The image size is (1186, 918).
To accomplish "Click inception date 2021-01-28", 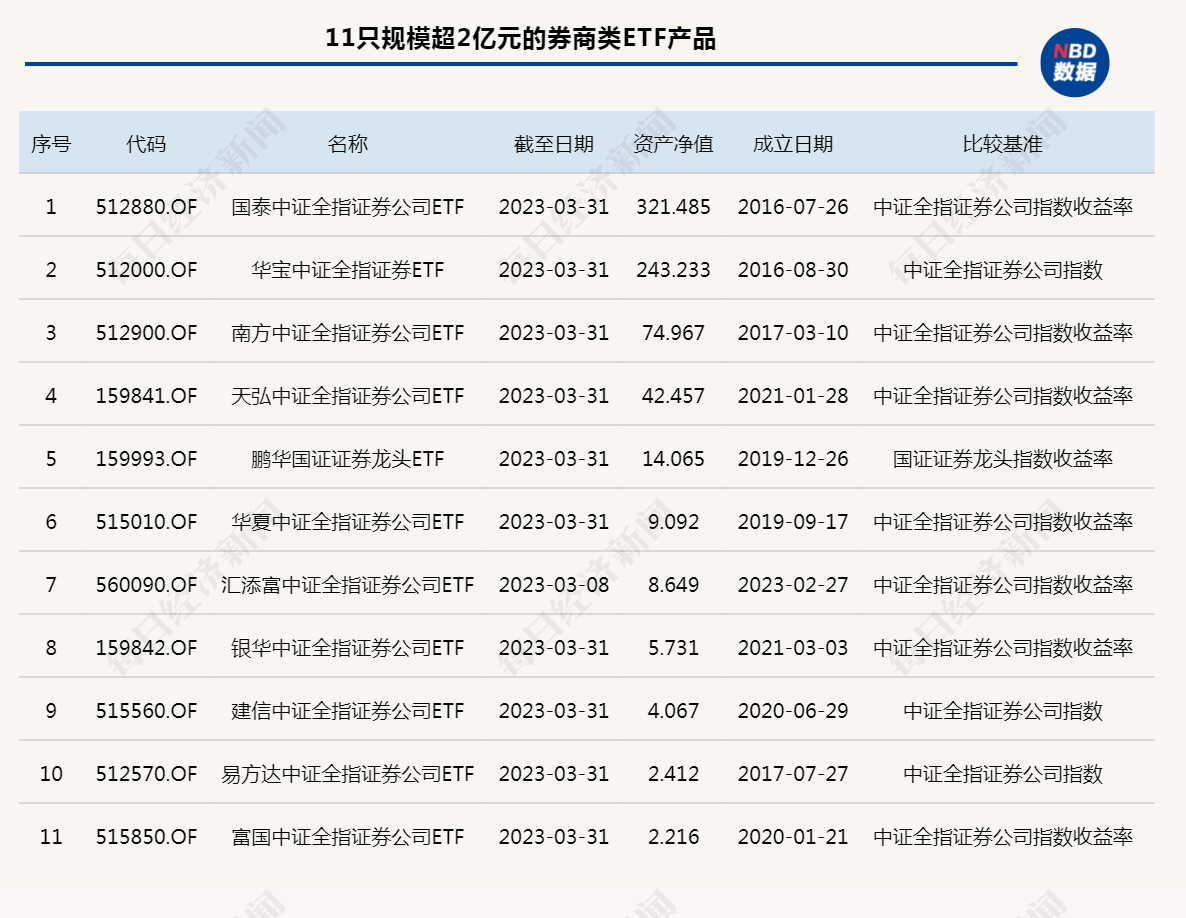I will coord(793,395).
